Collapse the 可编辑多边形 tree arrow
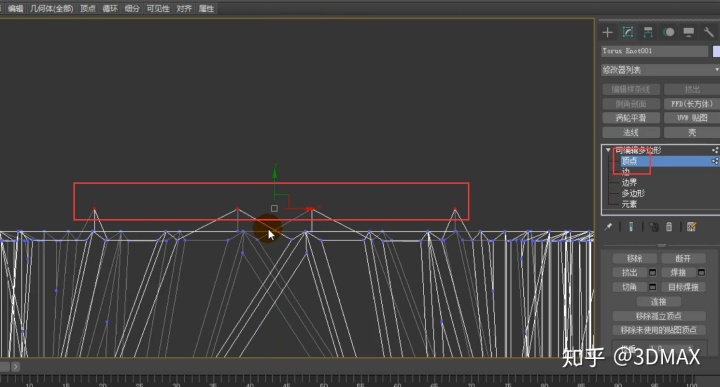 [608, 150]
